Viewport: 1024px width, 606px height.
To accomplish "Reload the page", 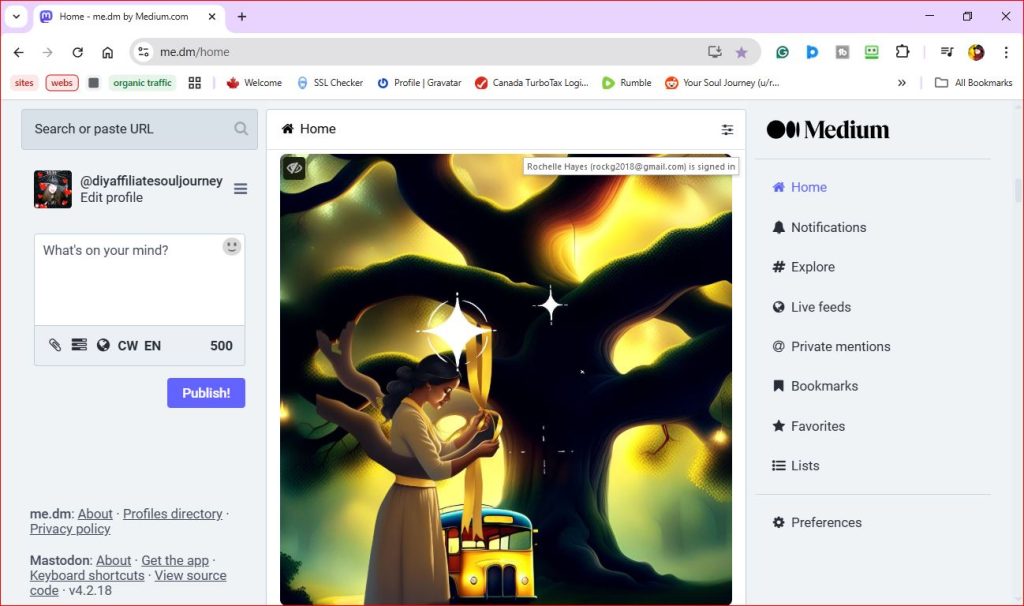I will point(78,52).
